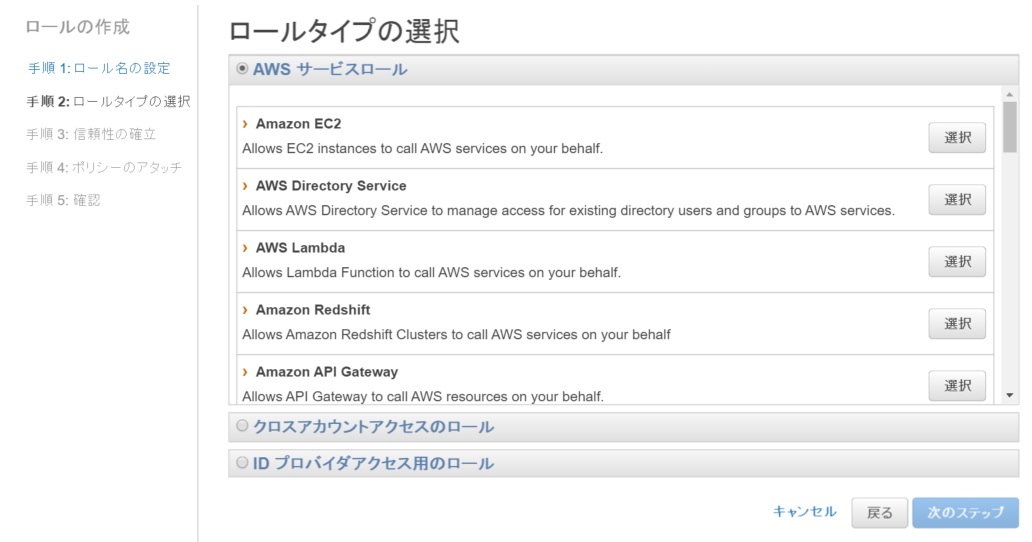Click the Amazon Redshift service name
Screen dimensions: 1032x542
click(x=313, y=309)
